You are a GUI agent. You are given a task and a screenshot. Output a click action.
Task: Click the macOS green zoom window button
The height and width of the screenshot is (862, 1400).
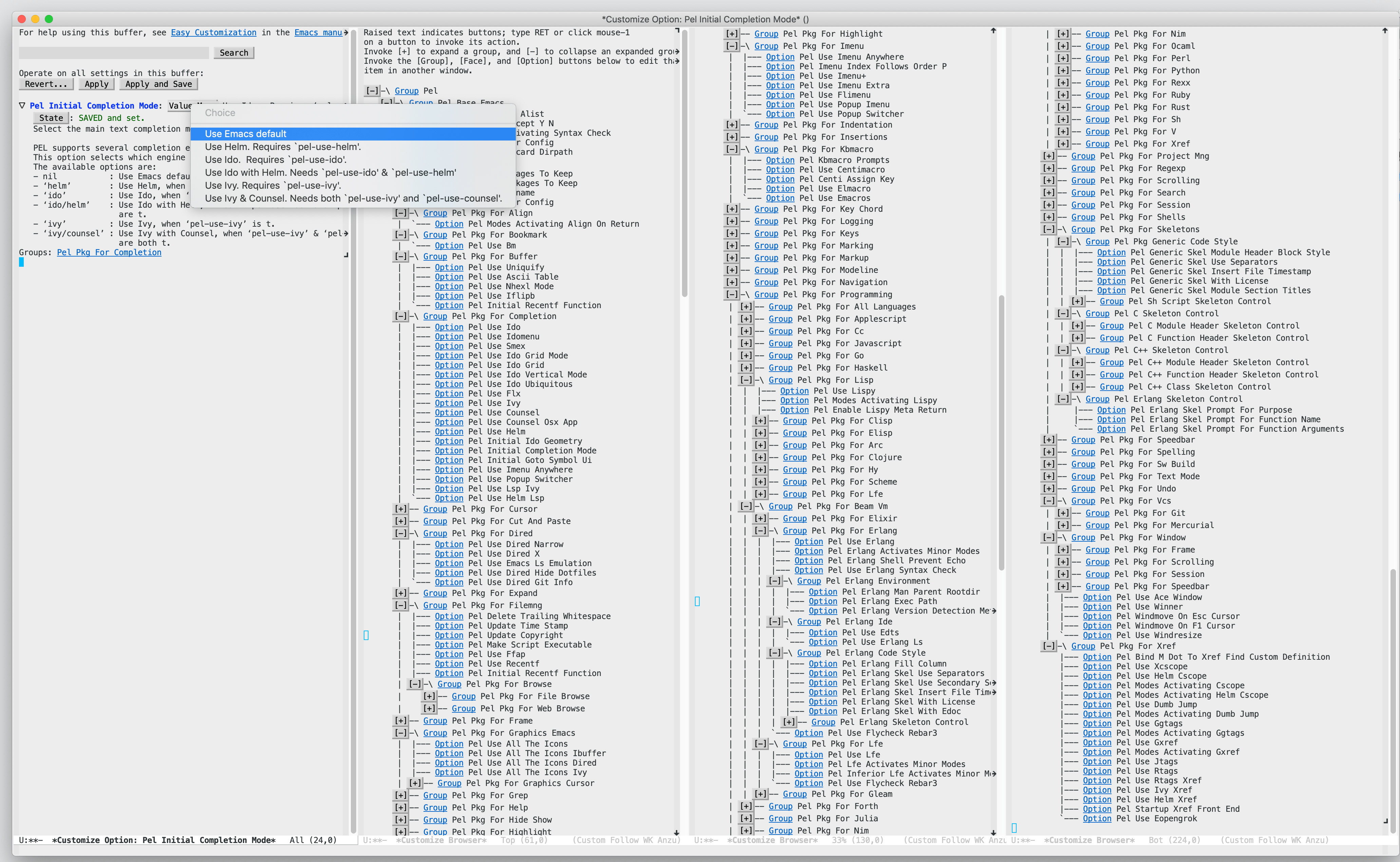pos(49,19)
